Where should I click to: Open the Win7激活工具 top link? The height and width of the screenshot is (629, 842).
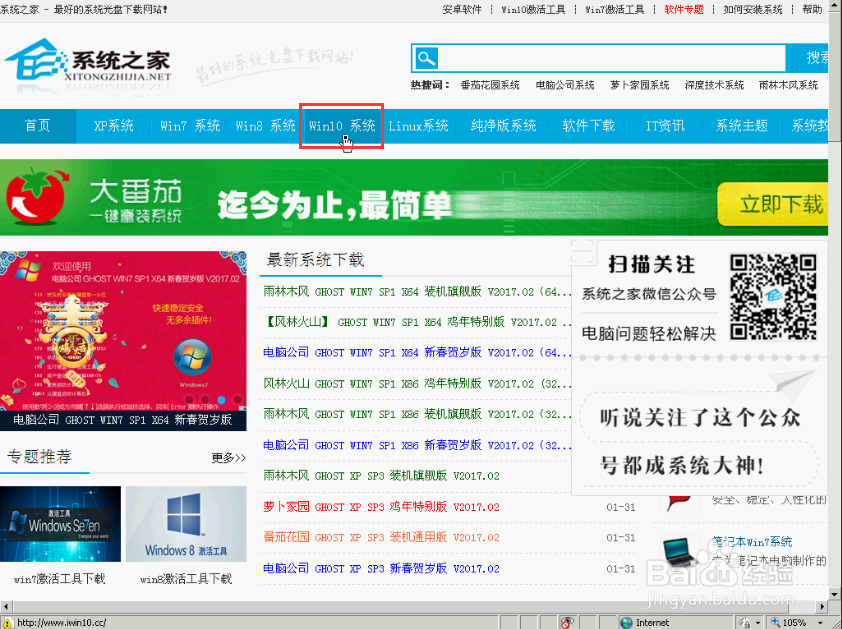click(614, 10)
